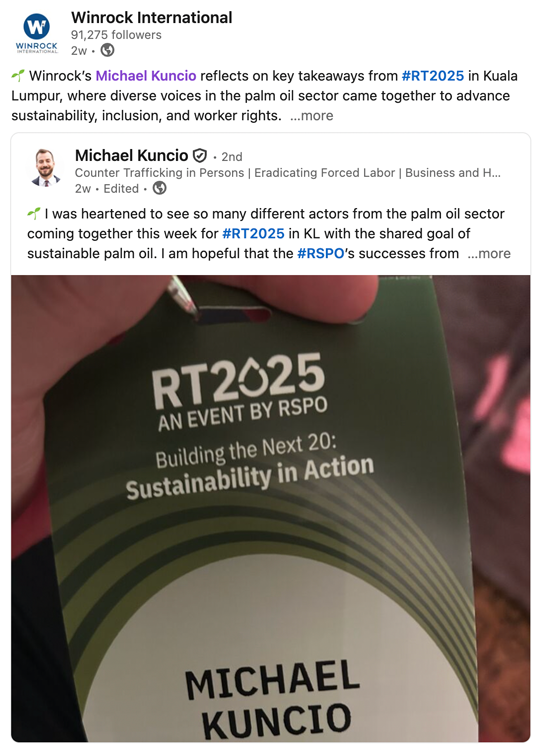Click the 91,275 followers text

[x=116, y=35]
